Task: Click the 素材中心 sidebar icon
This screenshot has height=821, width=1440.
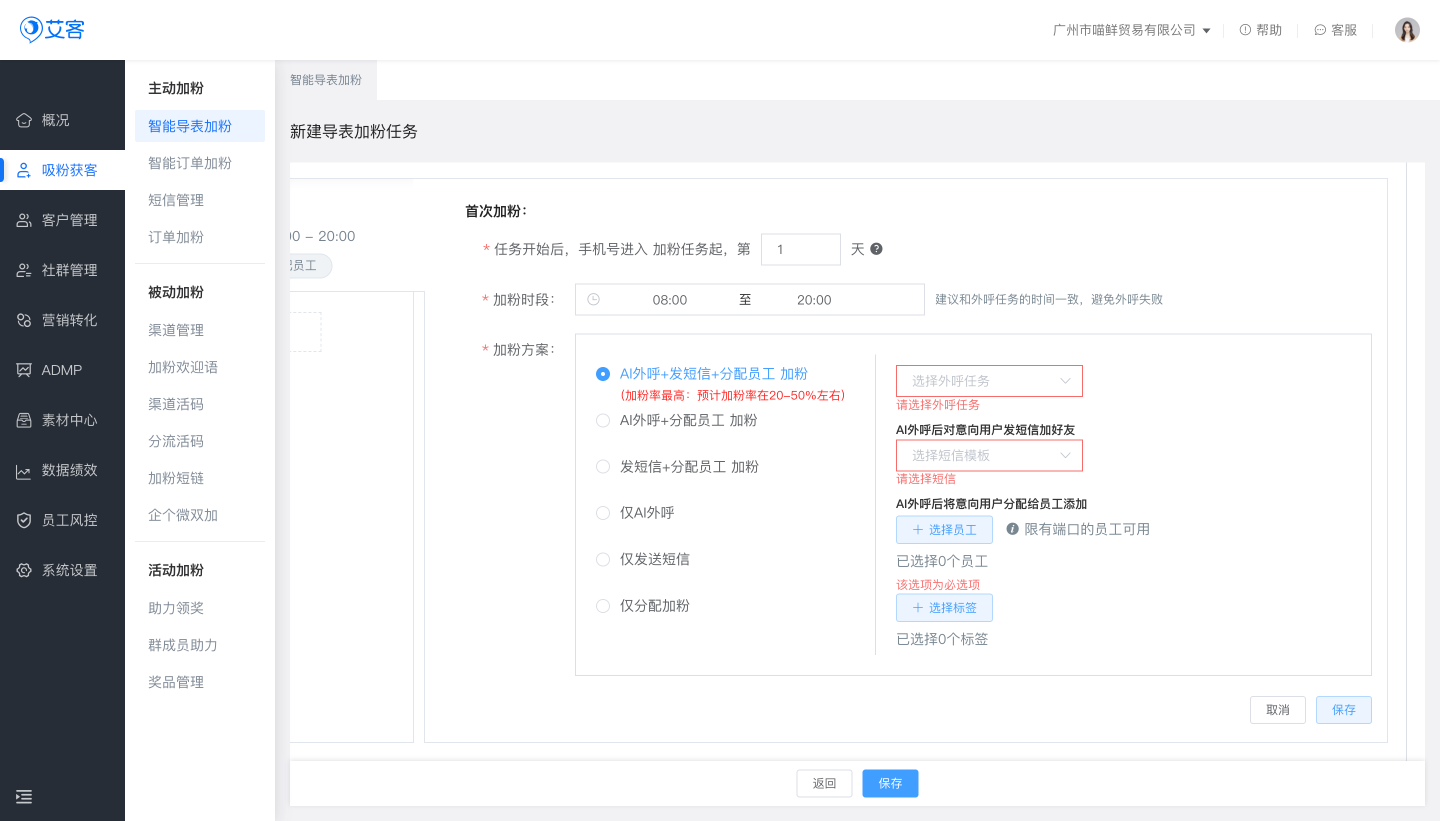Action: coord(24,420)
